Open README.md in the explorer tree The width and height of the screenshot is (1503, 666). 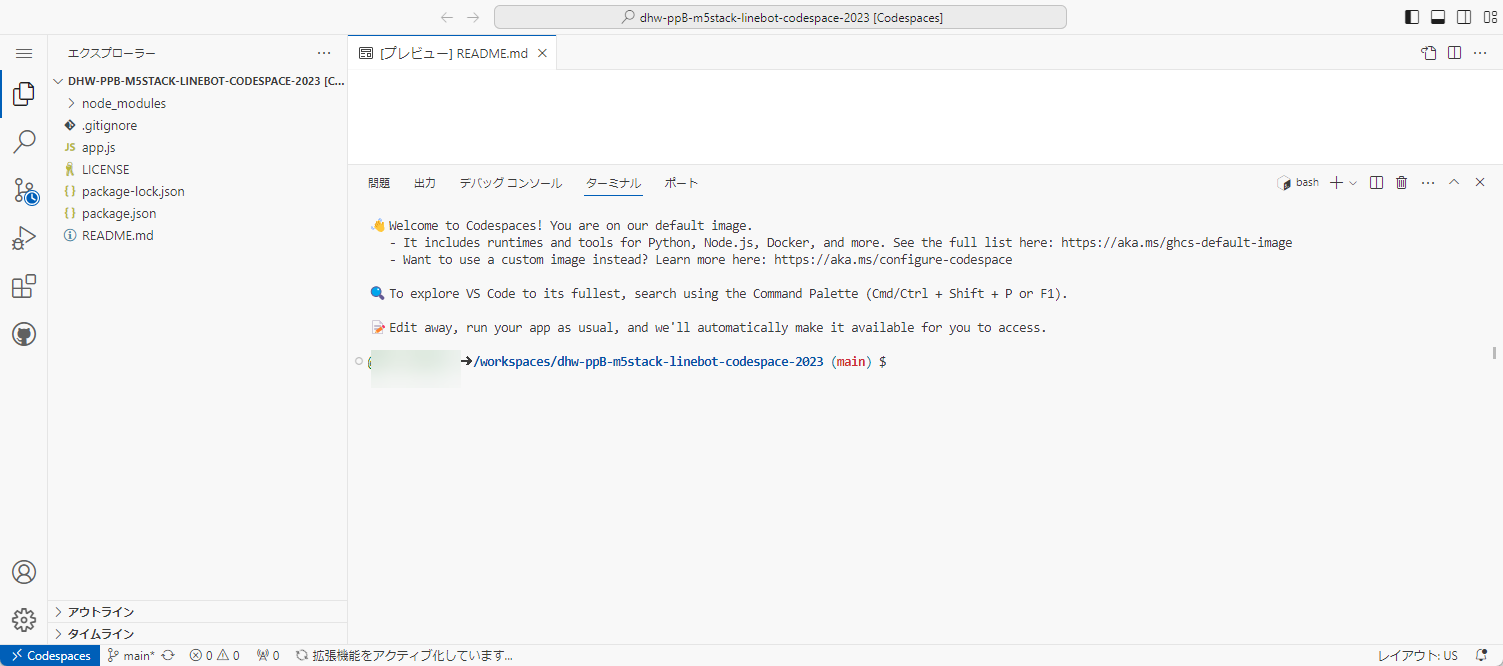coord(198,235)
